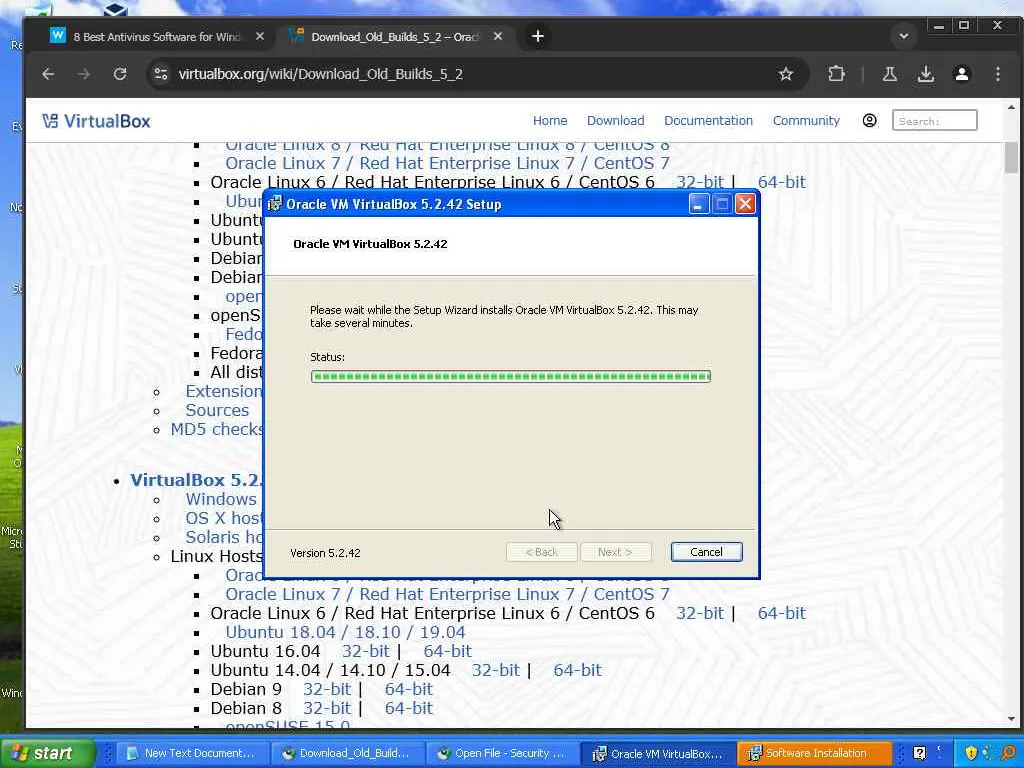1024x768 pixels.
Task: Open Debian 9 64-bit link
Action: pos(408,689)
